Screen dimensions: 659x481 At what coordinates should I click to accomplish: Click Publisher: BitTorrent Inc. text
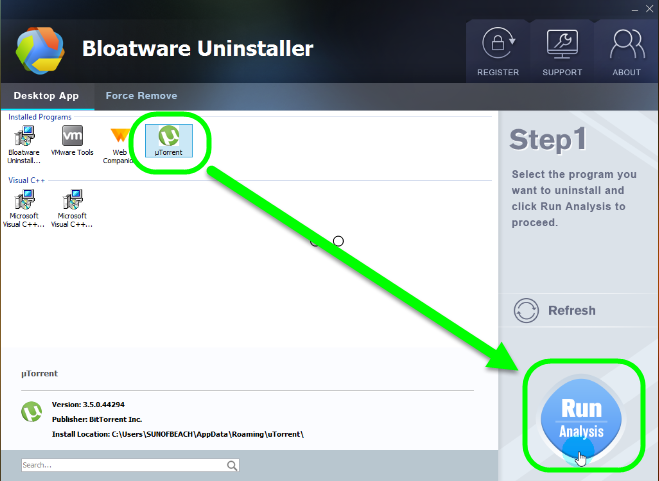click(97, 419)
